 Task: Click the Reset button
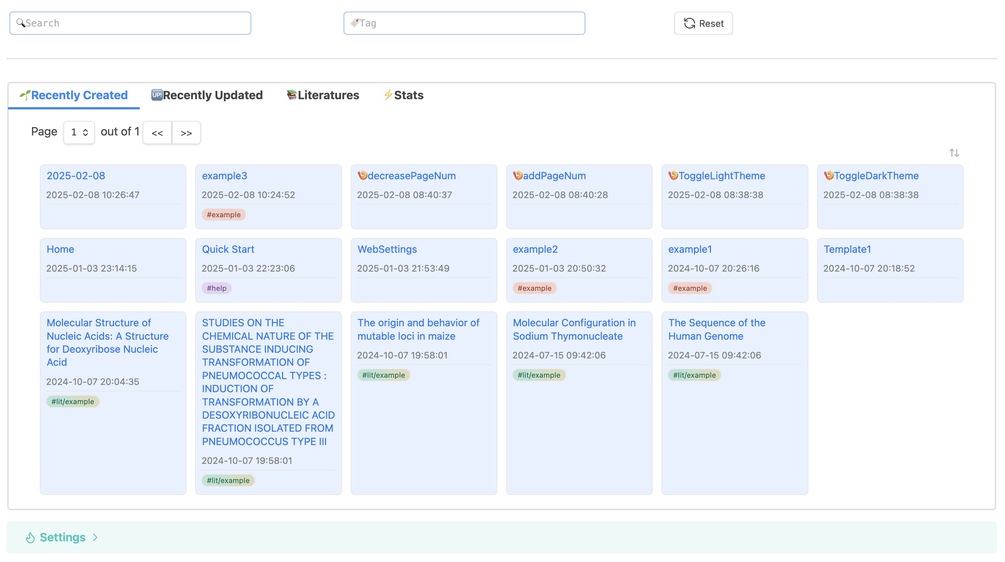pos(703,24)
